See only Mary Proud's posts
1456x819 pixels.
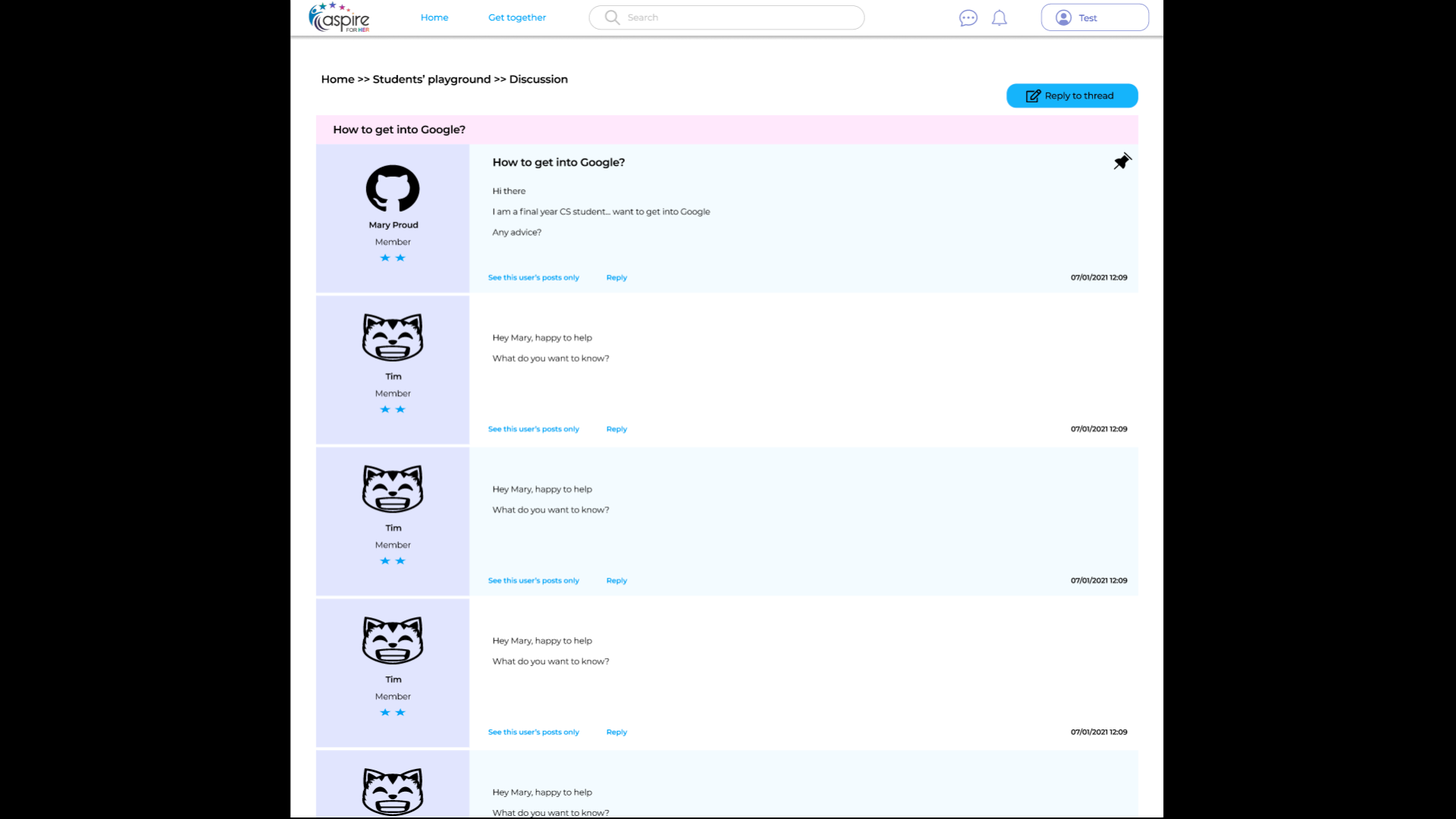pyautogui.click(x=533, y=278)
